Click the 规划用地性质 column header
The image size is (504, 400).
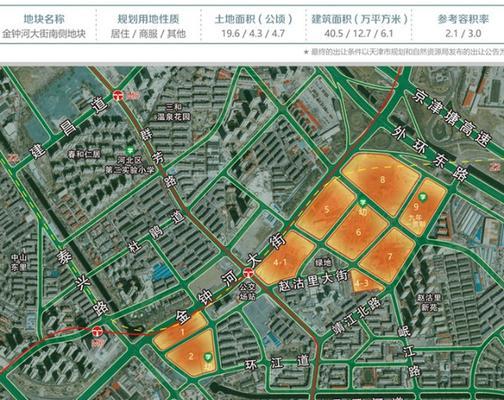149,19
